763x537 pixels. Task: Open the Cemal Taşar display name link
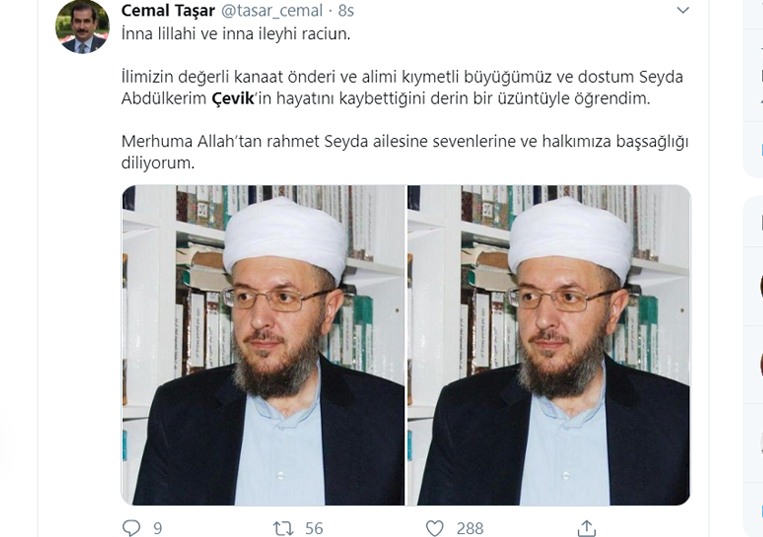(x=168, y=10)
